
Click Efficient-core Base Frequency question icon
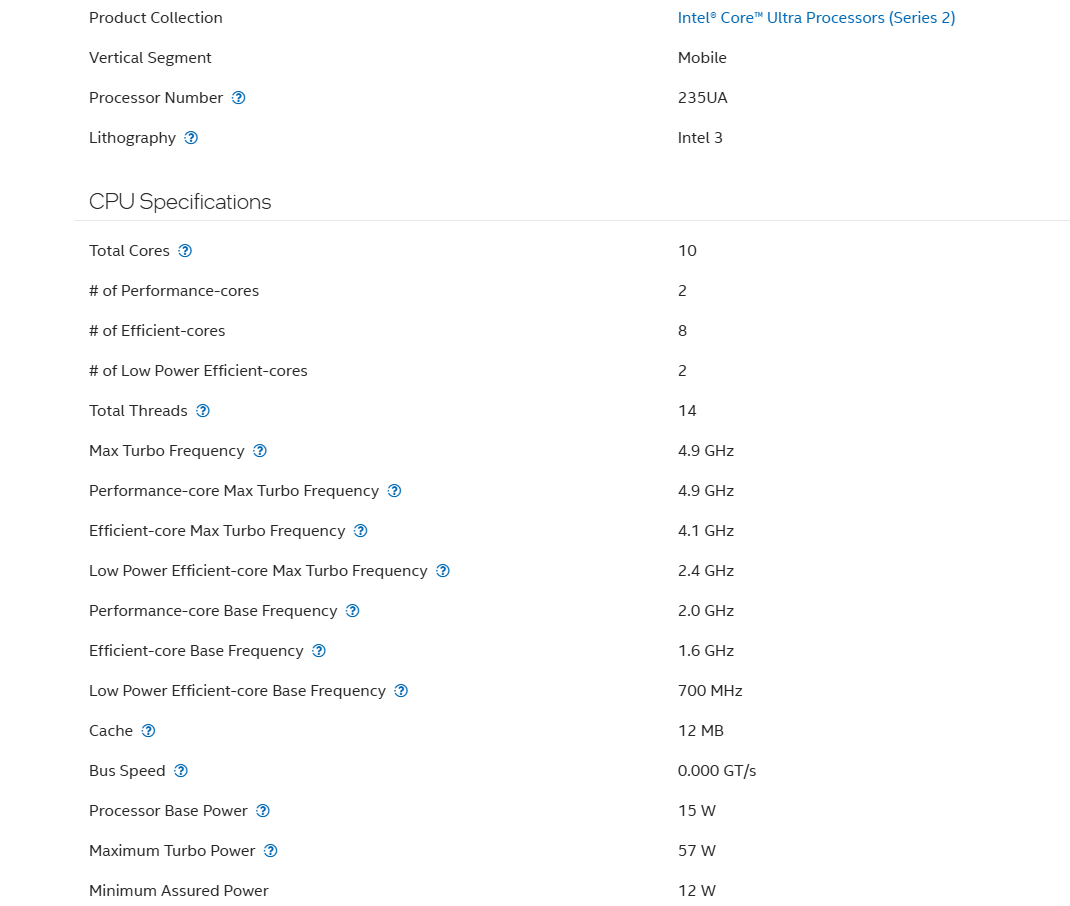coord(319,651)
